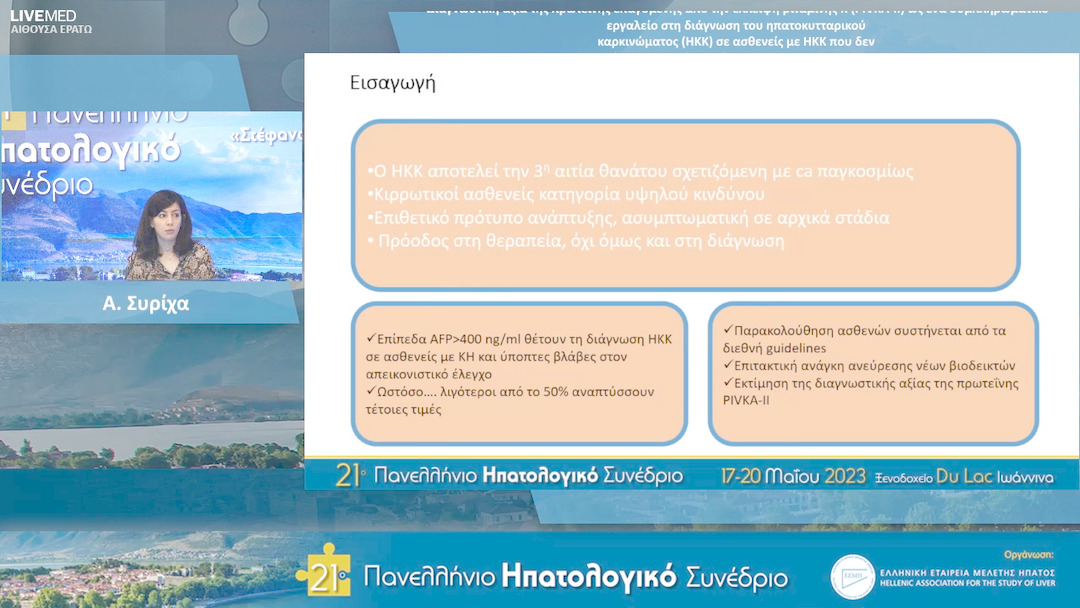Image resolution: width=1080 pixels, height=608 pixels.
Task: Click the line 'διεθνή guidelines'
Action: (774, 348)
